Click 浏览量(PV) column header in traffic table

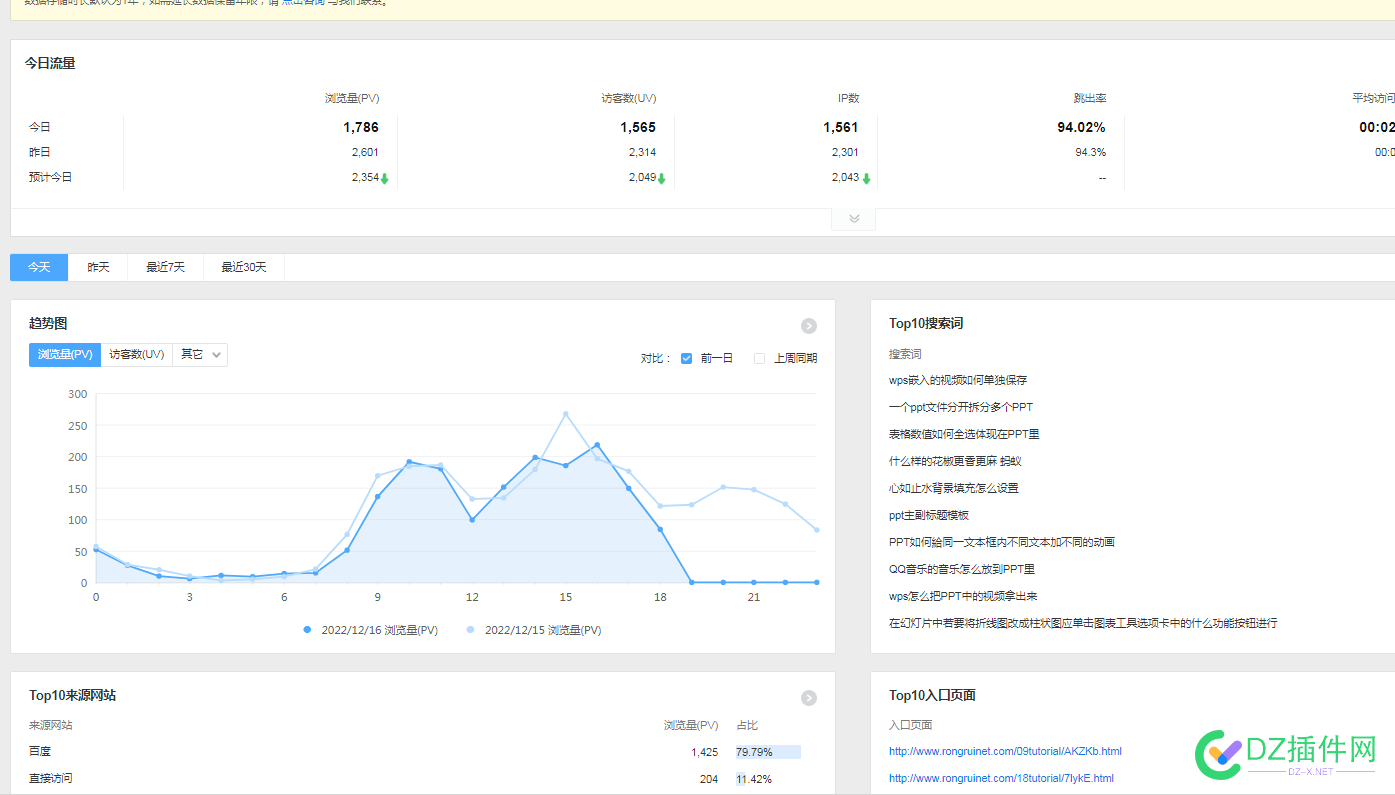352,98
